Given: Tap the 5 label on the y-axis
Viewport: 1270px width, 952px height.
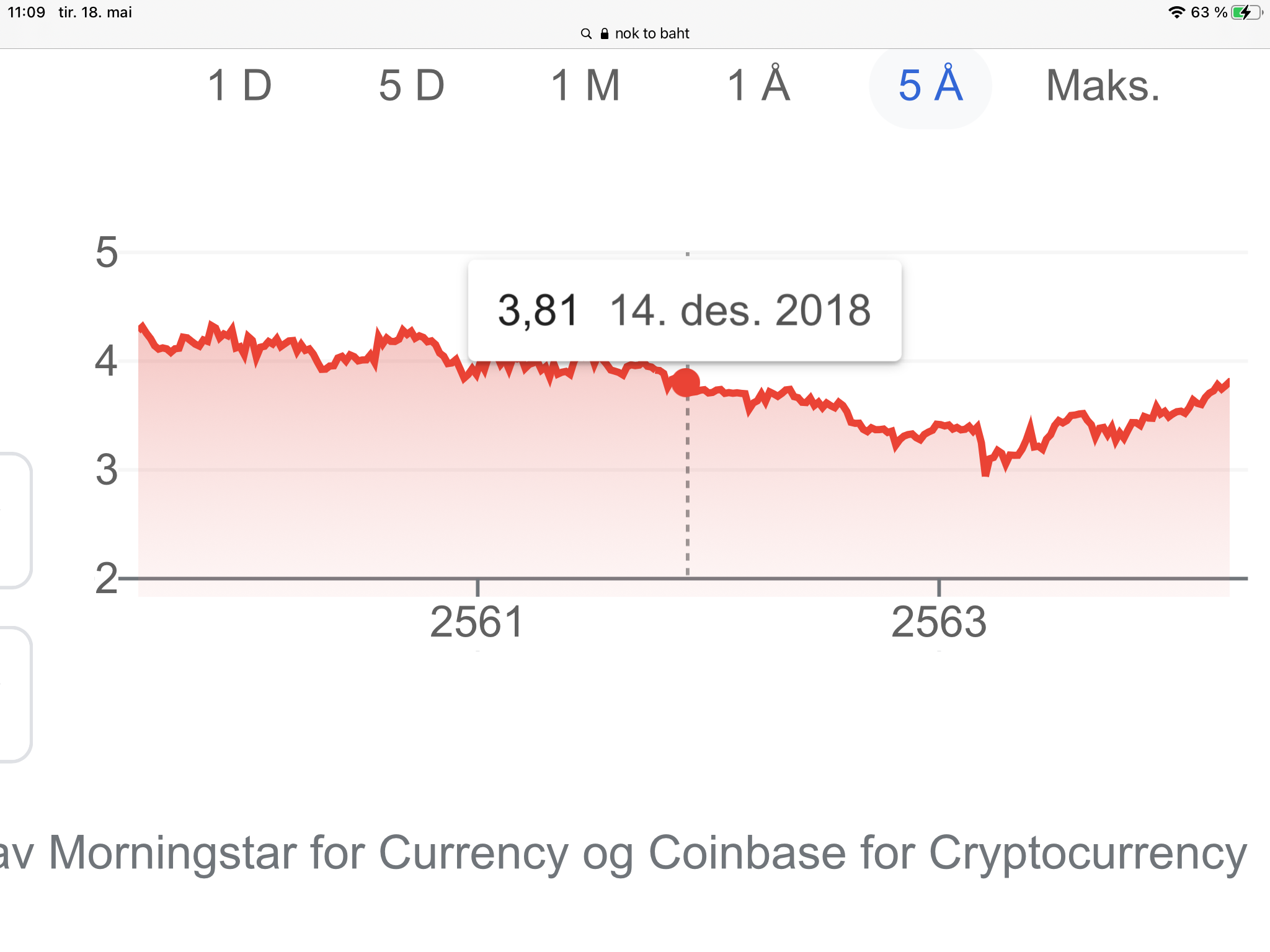Looking at the screenshot, I should 107,253.
